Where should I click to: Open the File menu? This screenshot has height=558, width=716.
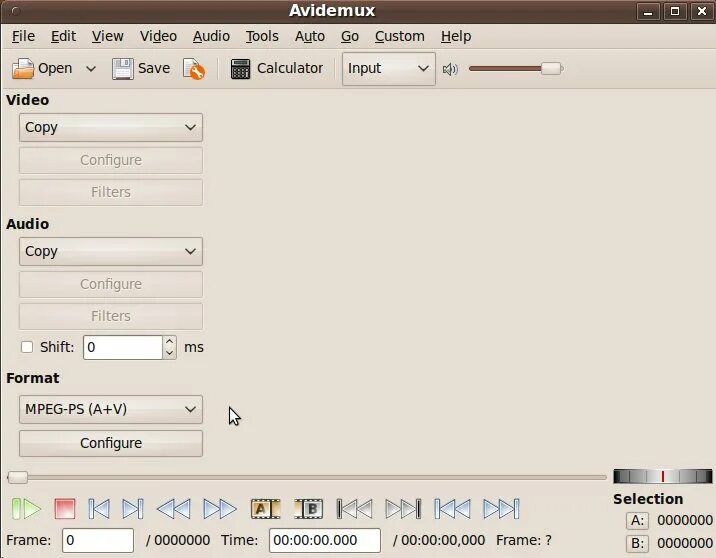pos(23,36)
